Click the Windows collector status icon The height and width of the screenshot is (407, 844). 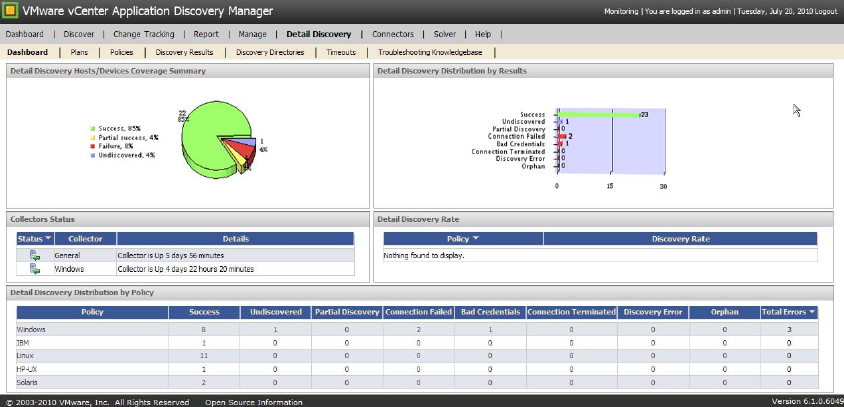[35, 269]
